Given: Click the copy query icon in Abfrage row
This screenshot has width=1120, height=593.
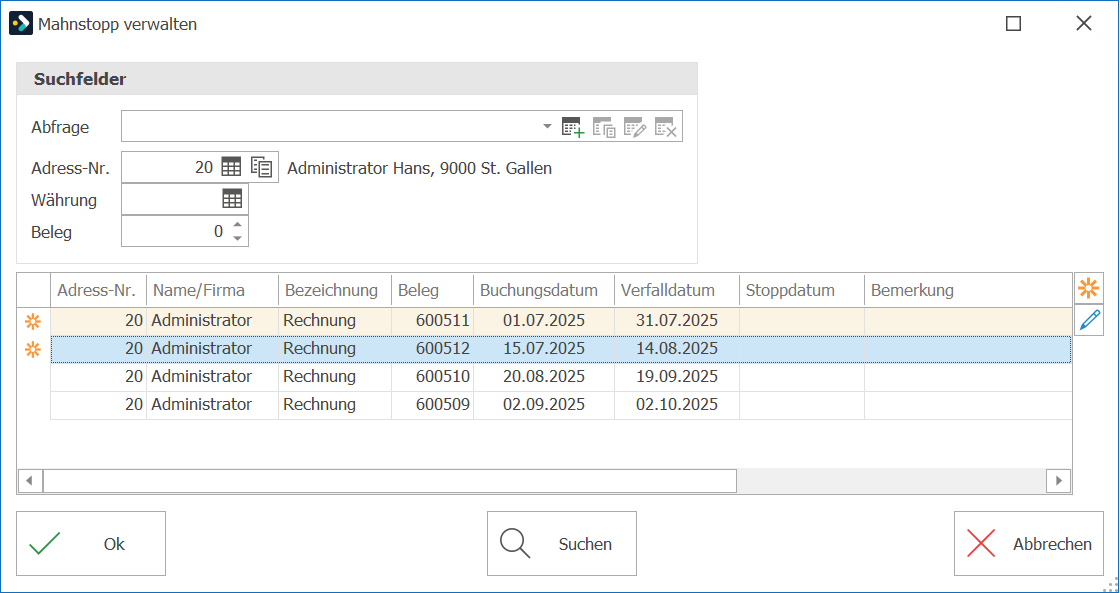Looking at the screenshot, I should [x=604, y=127].
